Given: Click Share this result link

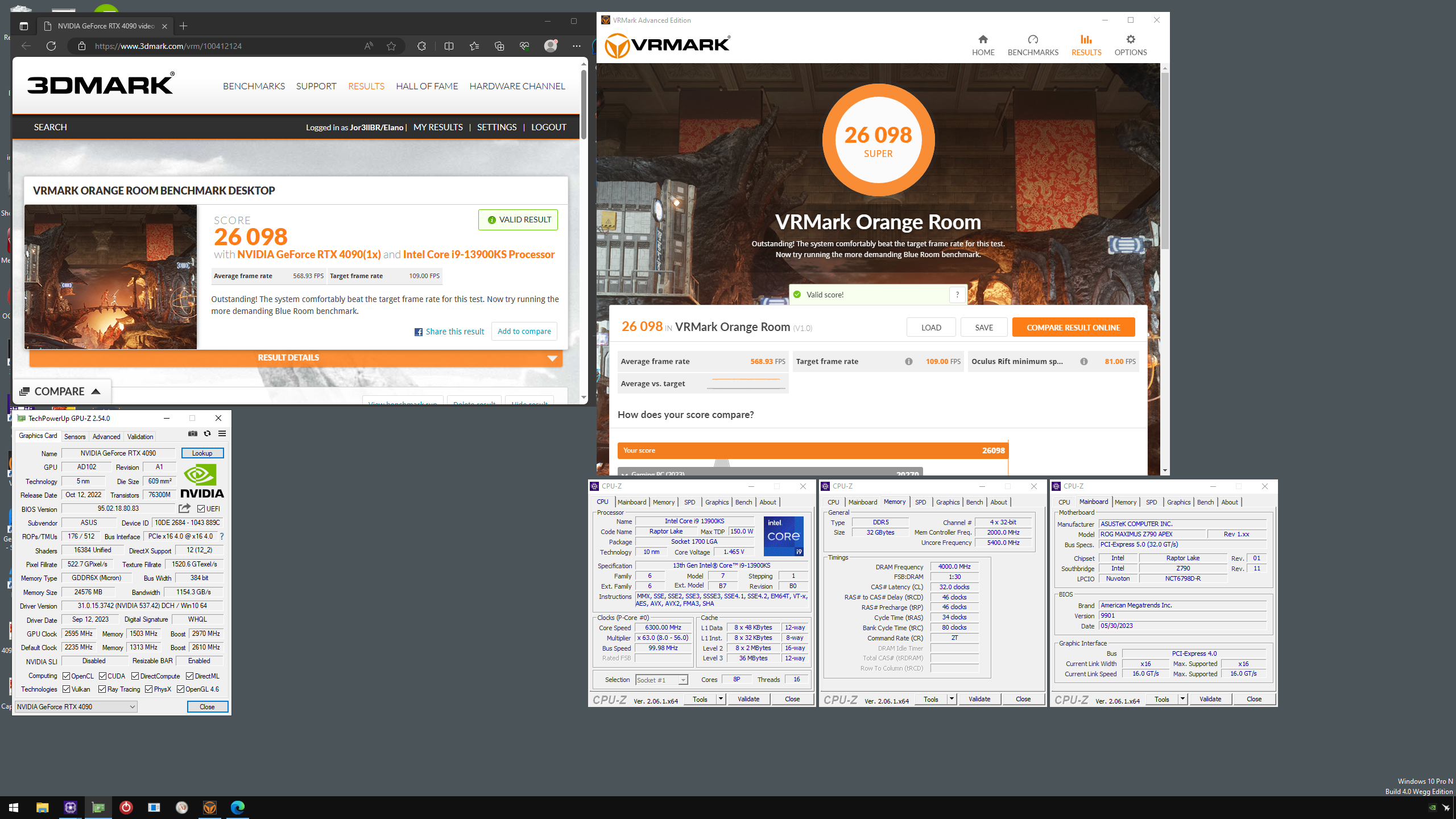Looking at the screenshot, I should [449, 332].
